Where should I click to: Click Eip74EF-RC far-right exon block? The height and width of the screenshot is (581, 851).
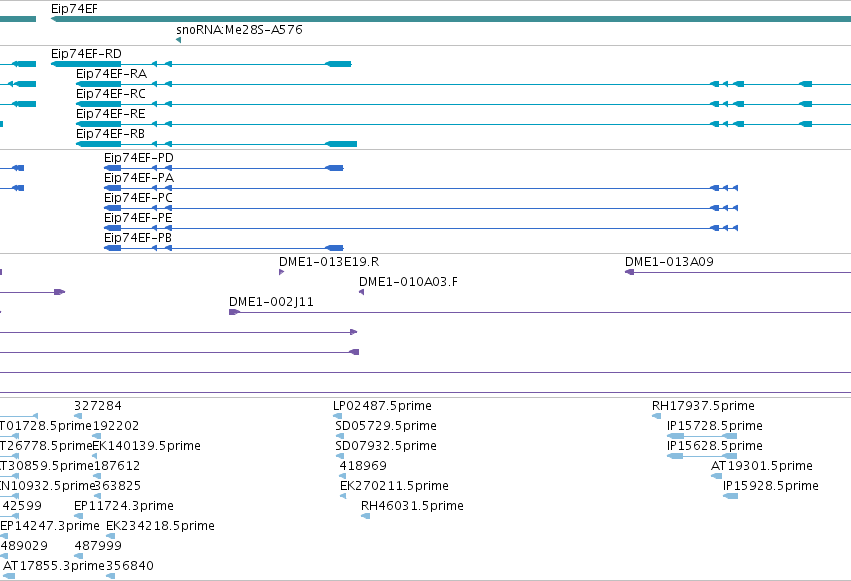(x=806, y=104)
